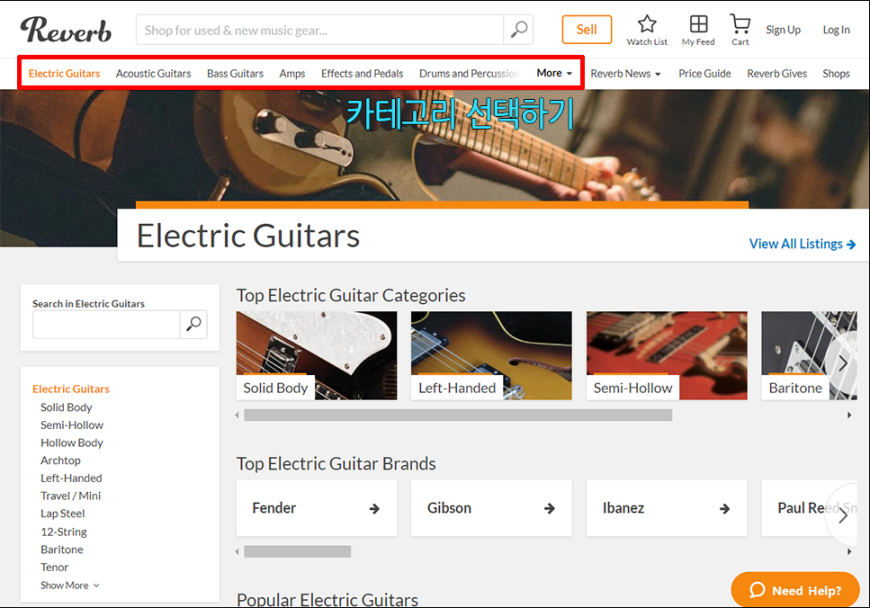
Task: Select the Electric Guitars nav tab
Action: (64, 74)
